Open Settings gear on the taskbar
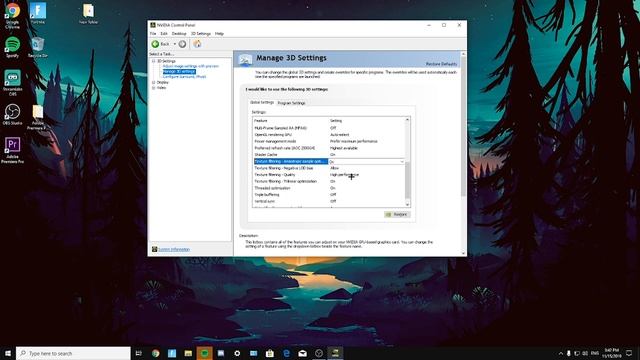This screenshot has height=360, width=640. [x=237, y=353]
